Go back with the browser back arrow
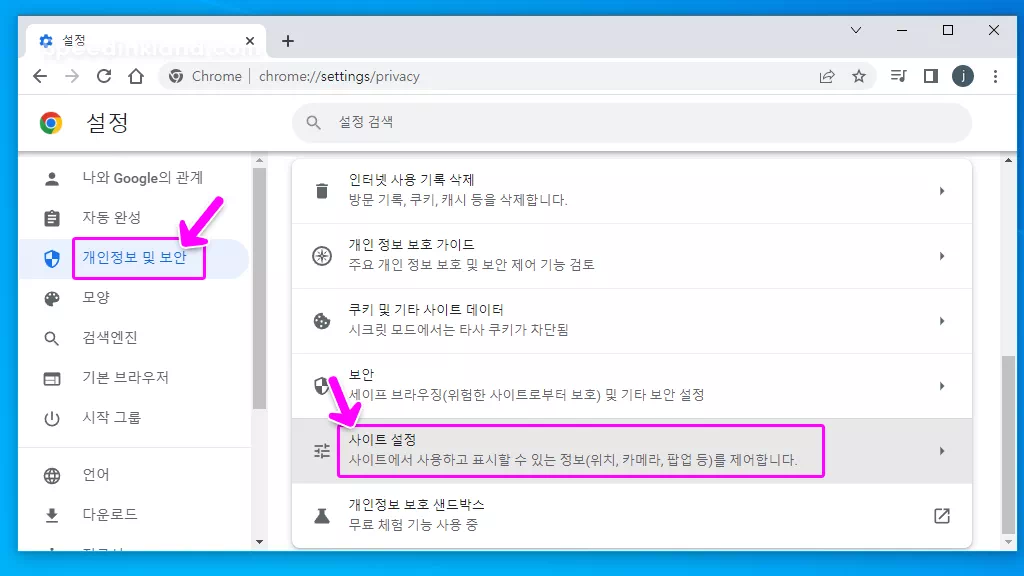The width and height of the screenshot is (1024, 576). click(x=40, y=76)
